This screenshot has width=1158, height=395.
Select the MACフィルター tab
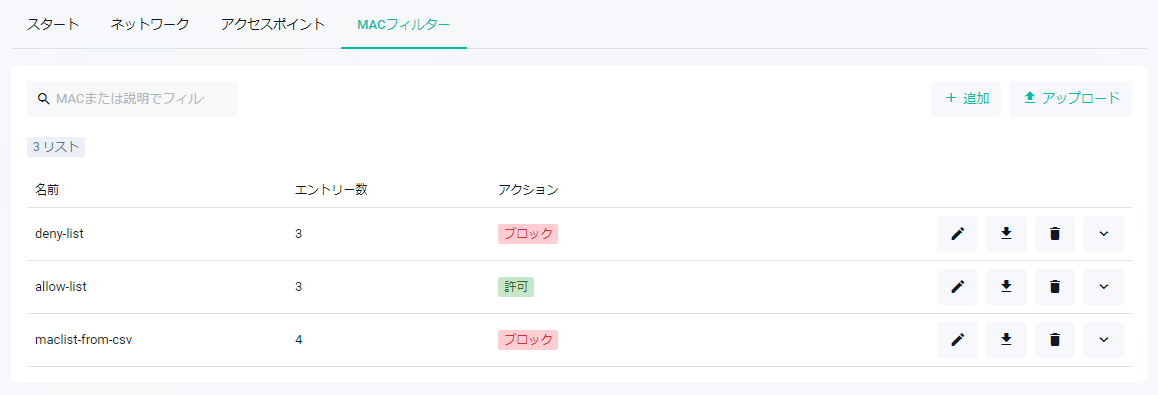403,24
